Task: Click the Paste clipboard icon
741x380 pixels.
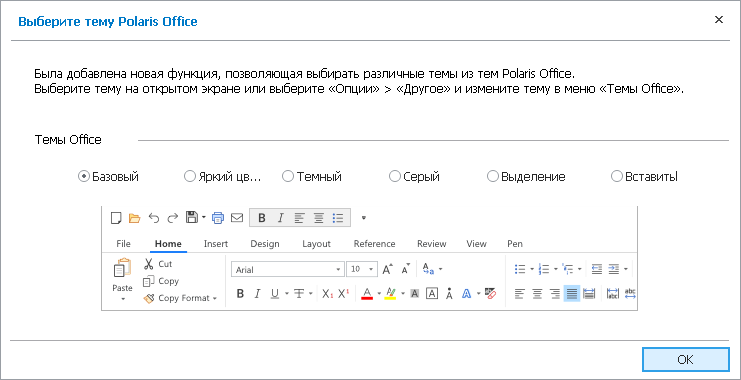Action: (122, 268)
